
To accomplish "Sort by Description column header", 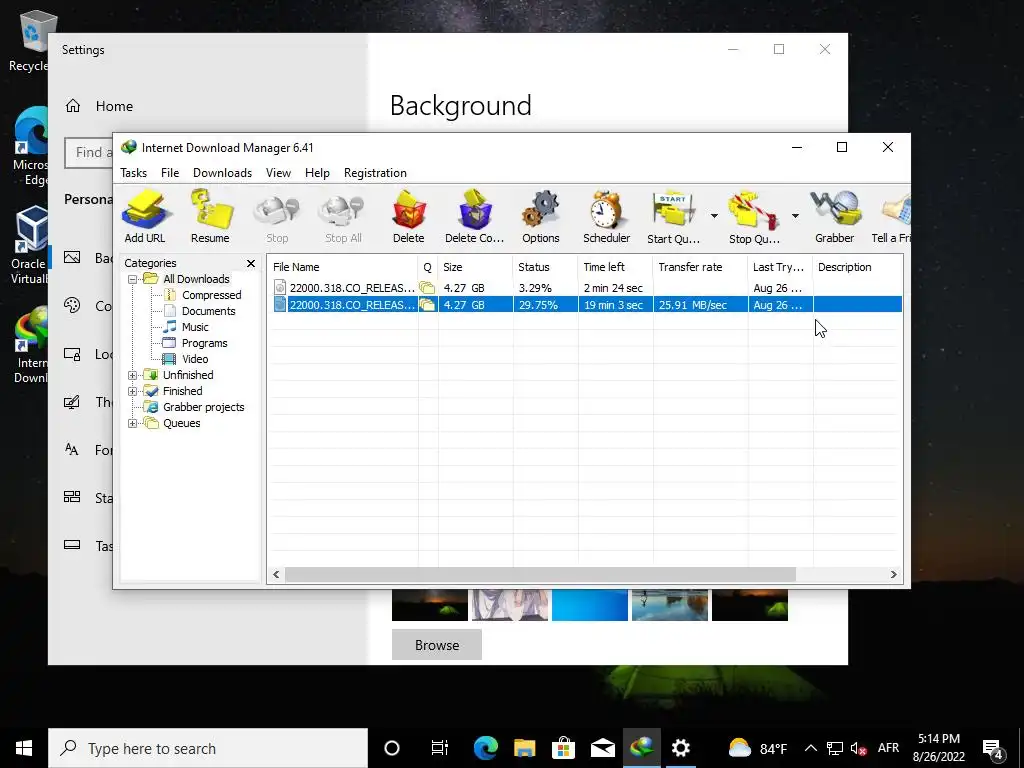I will [857, 267].
